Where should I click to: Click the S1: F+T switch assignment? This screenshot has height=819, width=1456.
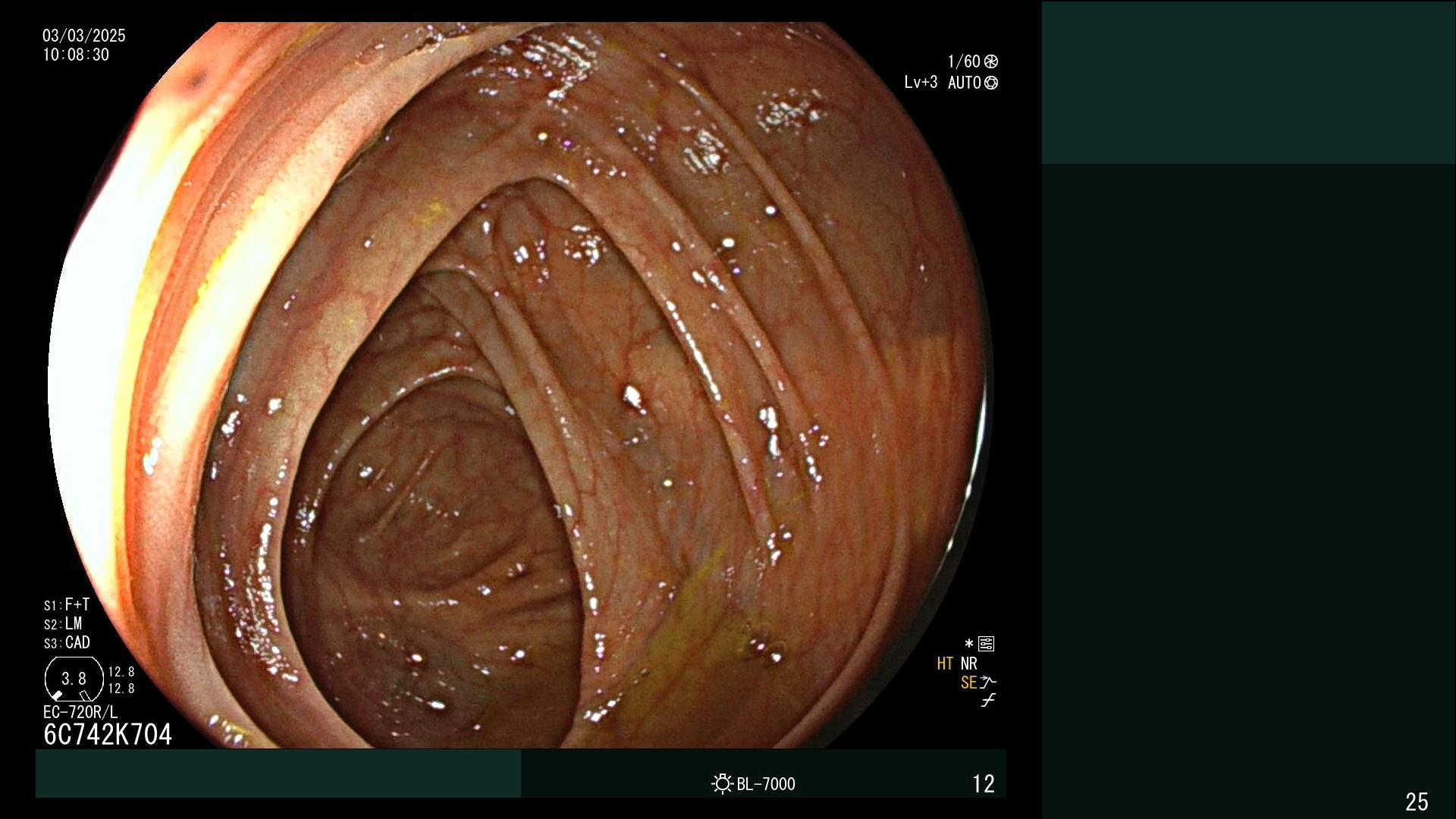pyautogui.click(x=67, y=604)
